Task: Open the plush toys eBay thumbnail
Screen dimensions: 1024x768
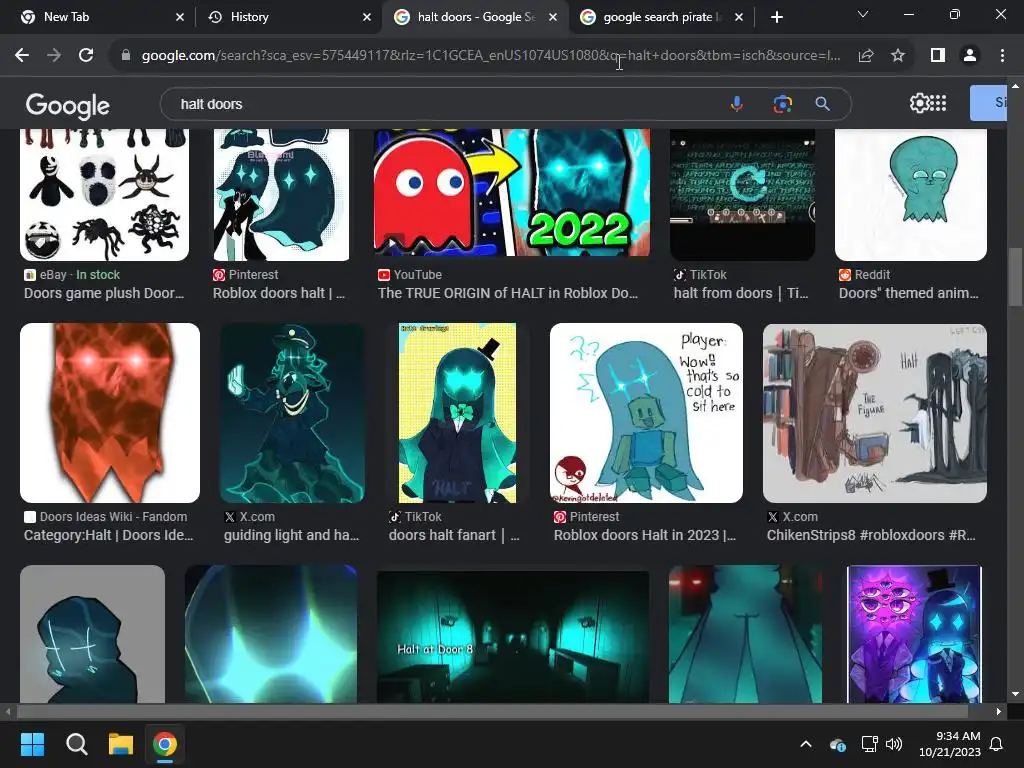Action: pyautogui.click(x=104, y=195)
